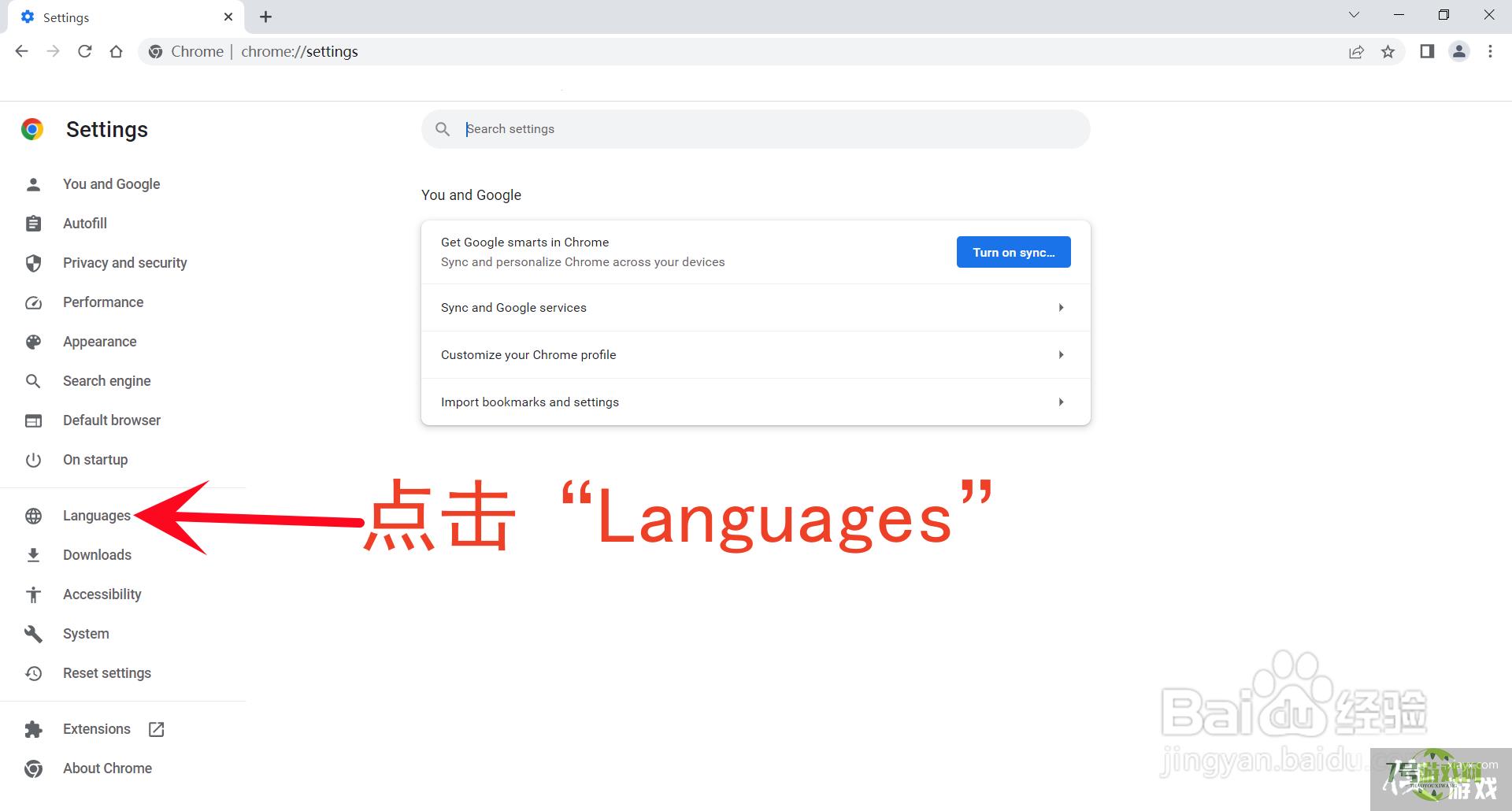Open a new tab with plus button
The image size is (1512, 811).
265,17
